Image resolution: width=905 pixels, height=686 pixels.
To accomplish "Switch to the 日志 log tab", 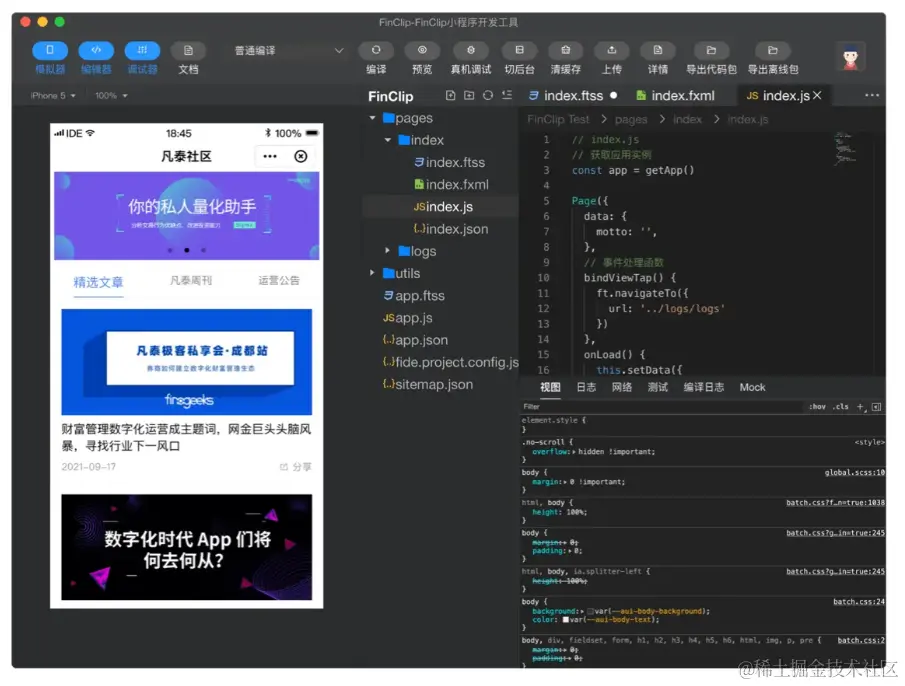I will 586,388.
